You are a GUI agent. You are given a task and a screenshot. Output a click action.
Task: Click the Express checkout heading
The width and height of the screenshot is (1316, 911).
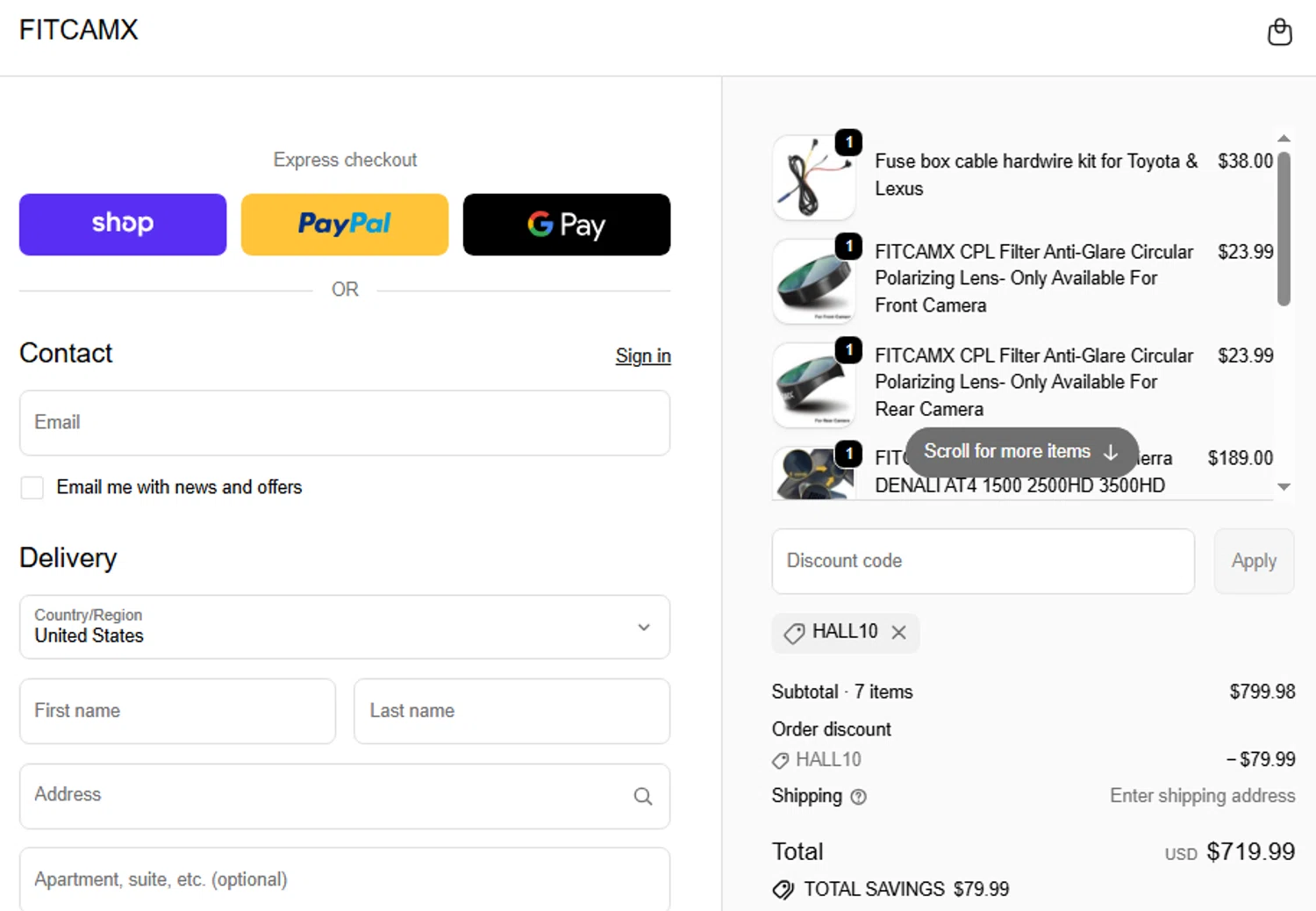point(345,160)
